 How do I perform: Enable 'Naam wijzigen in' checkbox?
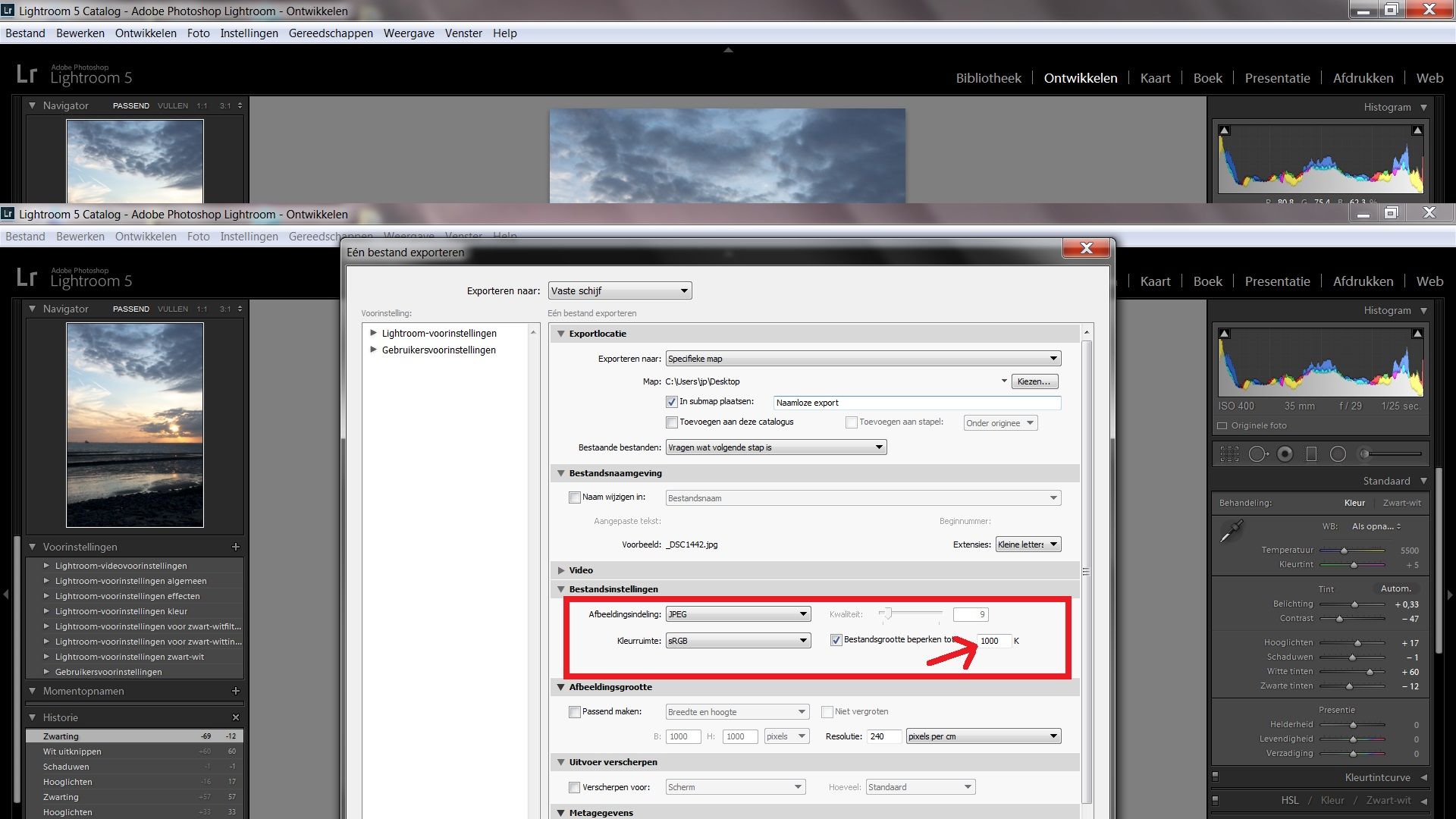tap(574, 497)
